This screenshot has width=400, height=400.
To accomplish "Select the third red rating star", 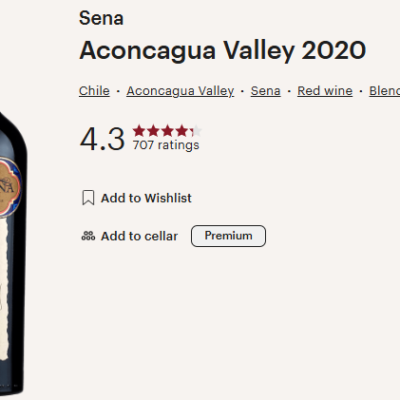I will 167,131.
